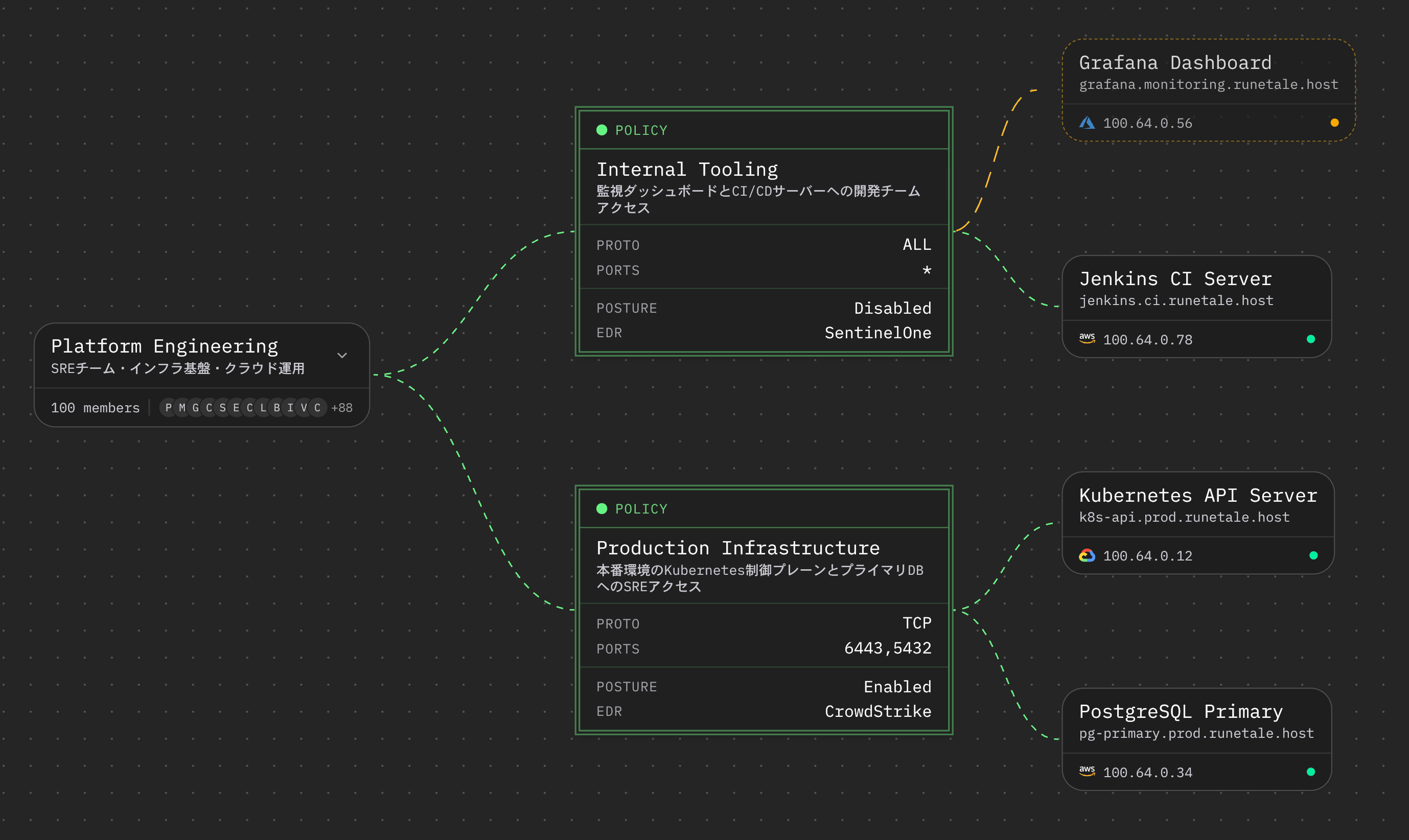Expand the Platform Engineering group chevron
Image resolution: width=1409 pixels, height=840 pixels.
pyautogui.click(x=342, y=356)
